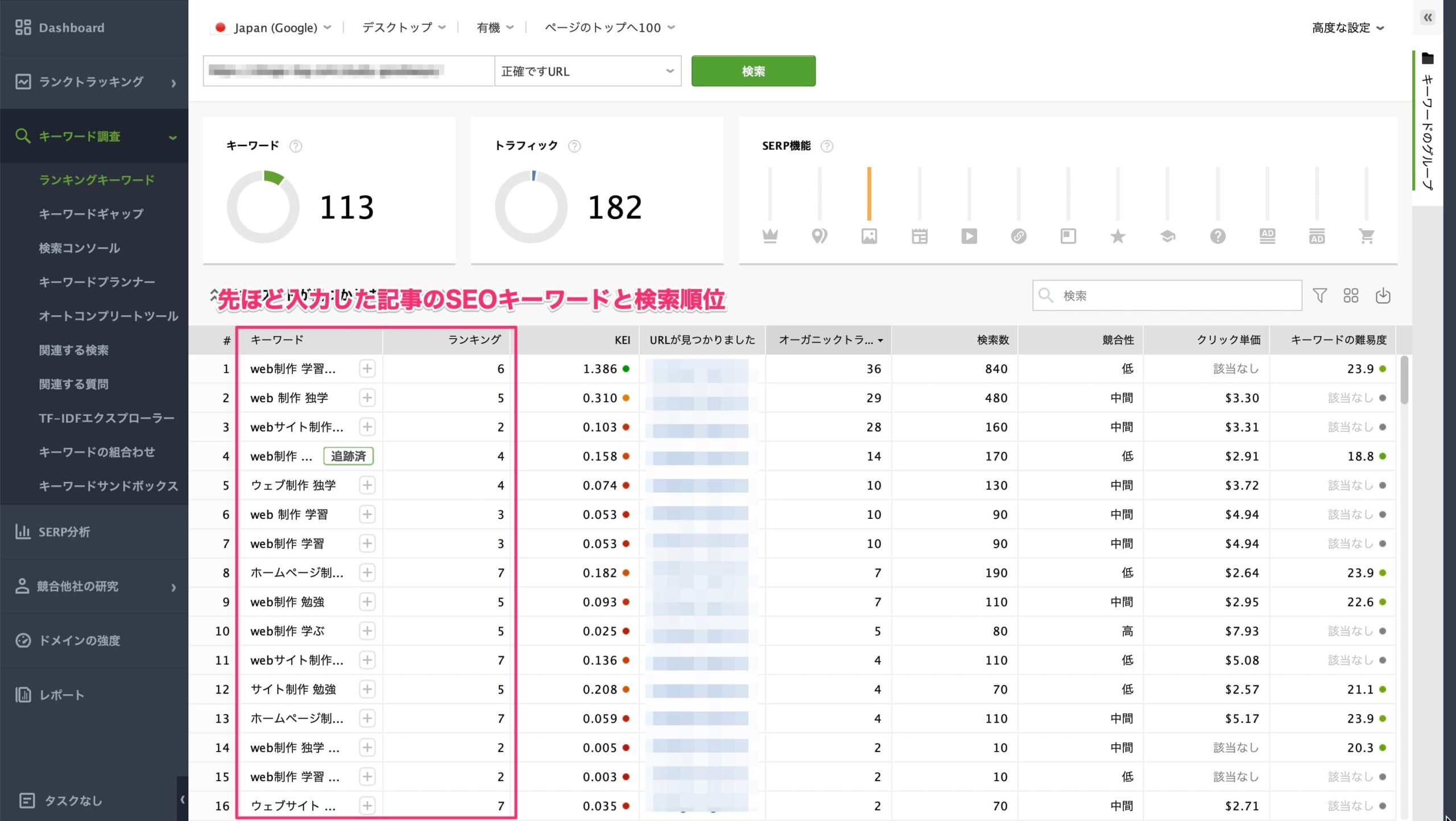Open キーワードプランナー menu item

click(x=97, y=282)
